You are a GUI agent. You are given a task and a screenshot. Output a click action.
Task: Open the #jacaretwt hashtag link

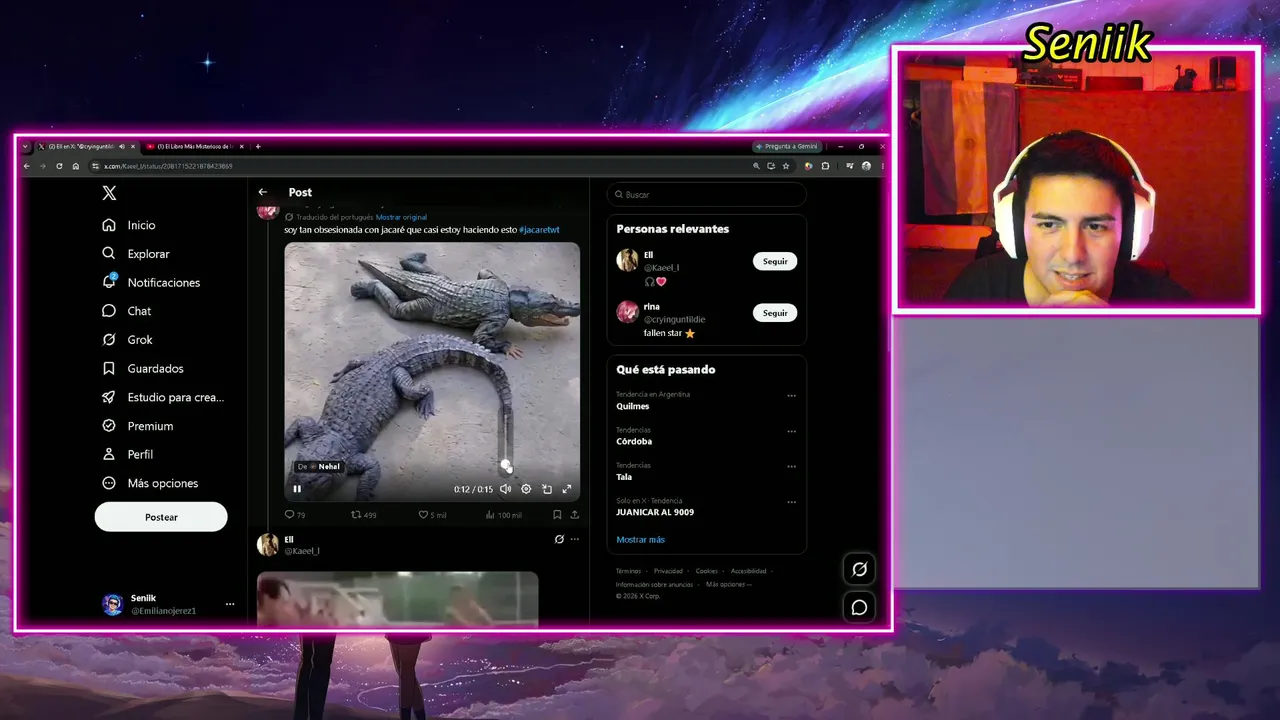pos(539,230)
